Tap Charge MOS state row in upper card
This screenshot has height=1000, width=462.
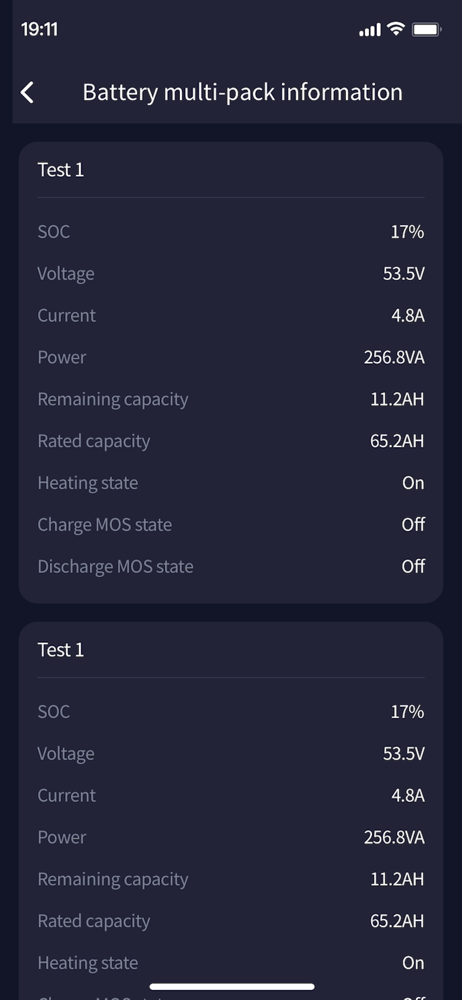click(231, 525)
